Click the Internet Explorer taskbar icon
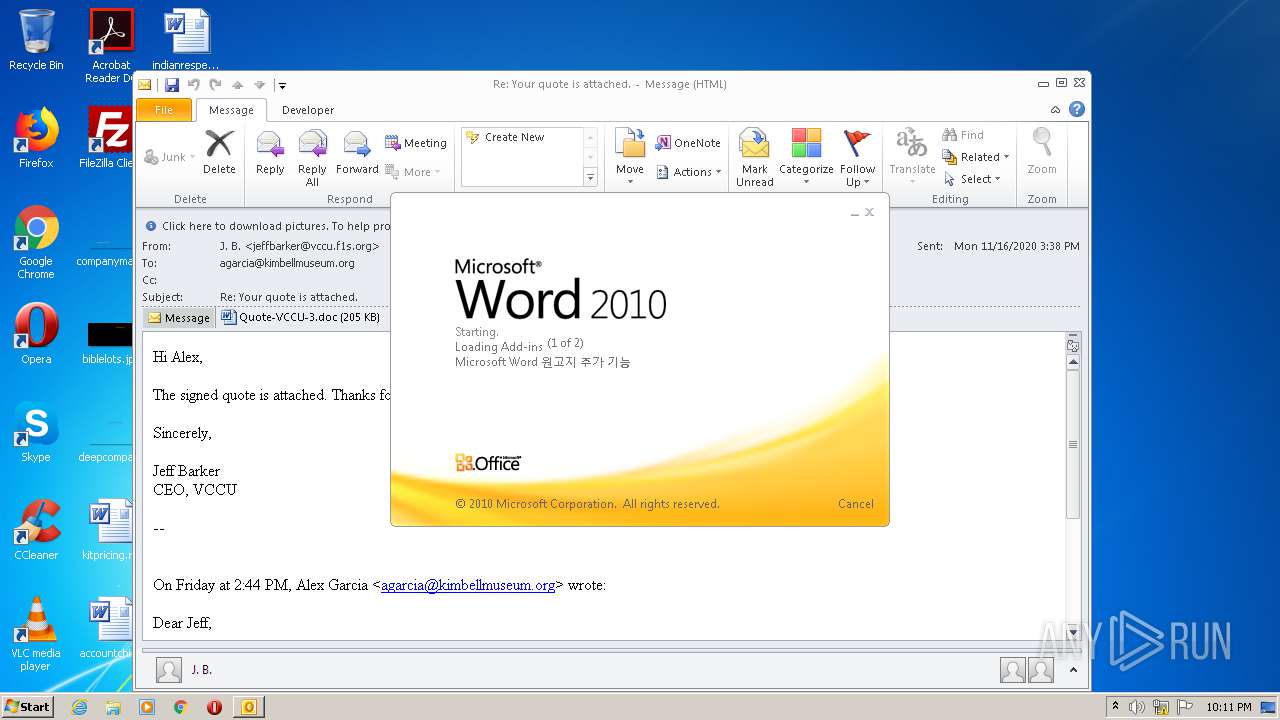The width and height of the screenshot is (1280, 720). coord(79,707)
